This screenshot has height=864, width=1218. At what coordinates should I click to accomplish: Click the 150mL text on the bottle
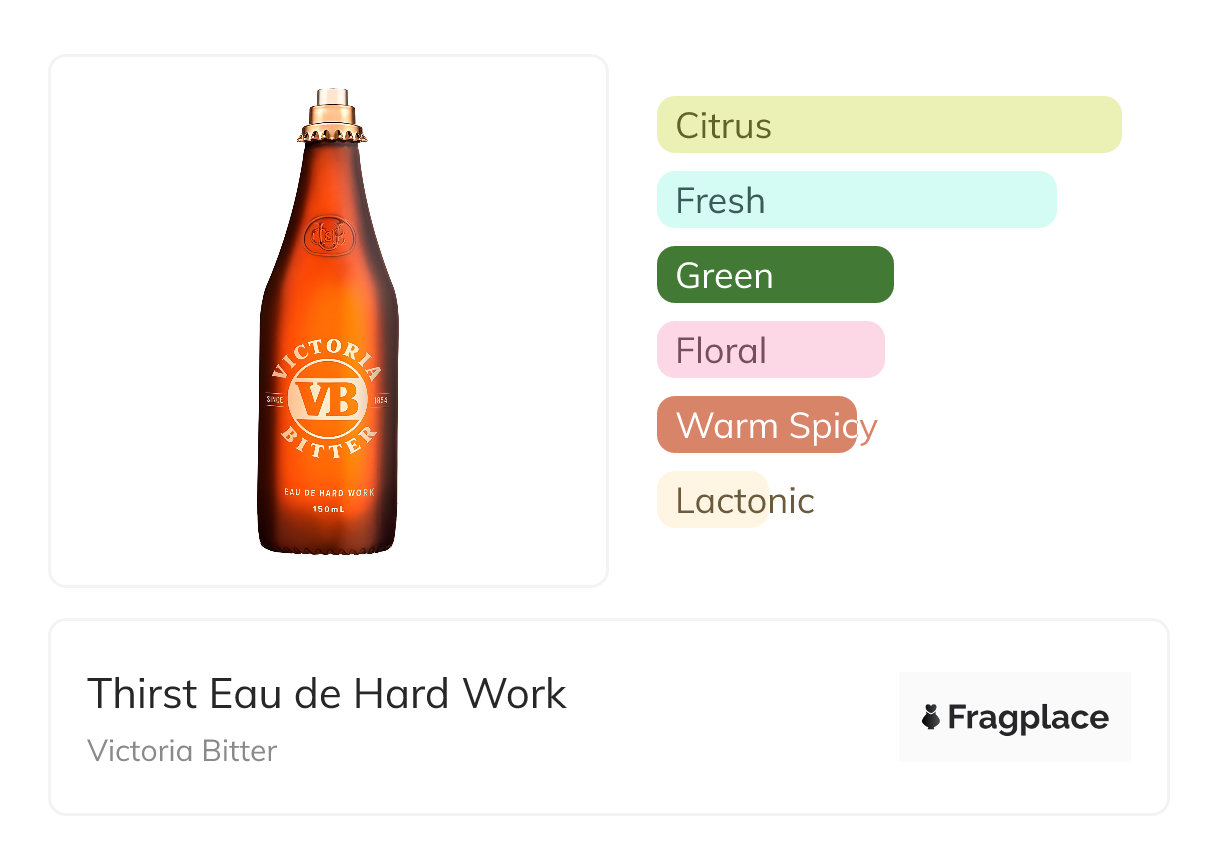328,509
